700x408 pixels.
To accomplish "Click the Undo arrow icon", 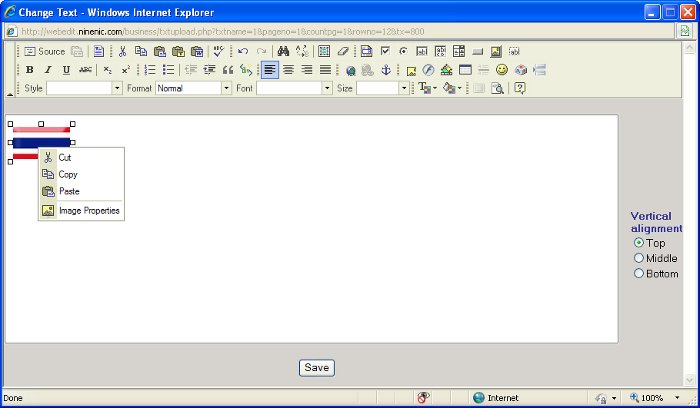I will (x=243, y=51).
